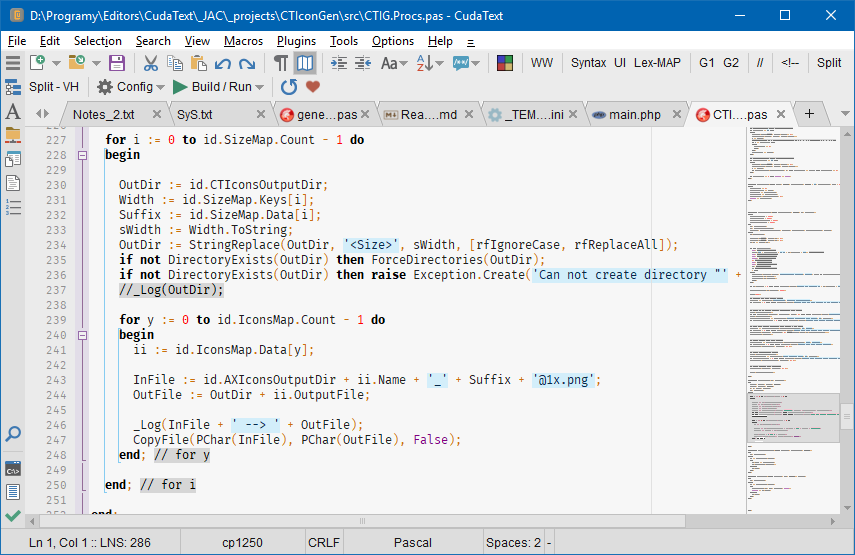
Task: Click the tabs list sidebar icon
Action: pyautogui.click(x=13, y=159)
